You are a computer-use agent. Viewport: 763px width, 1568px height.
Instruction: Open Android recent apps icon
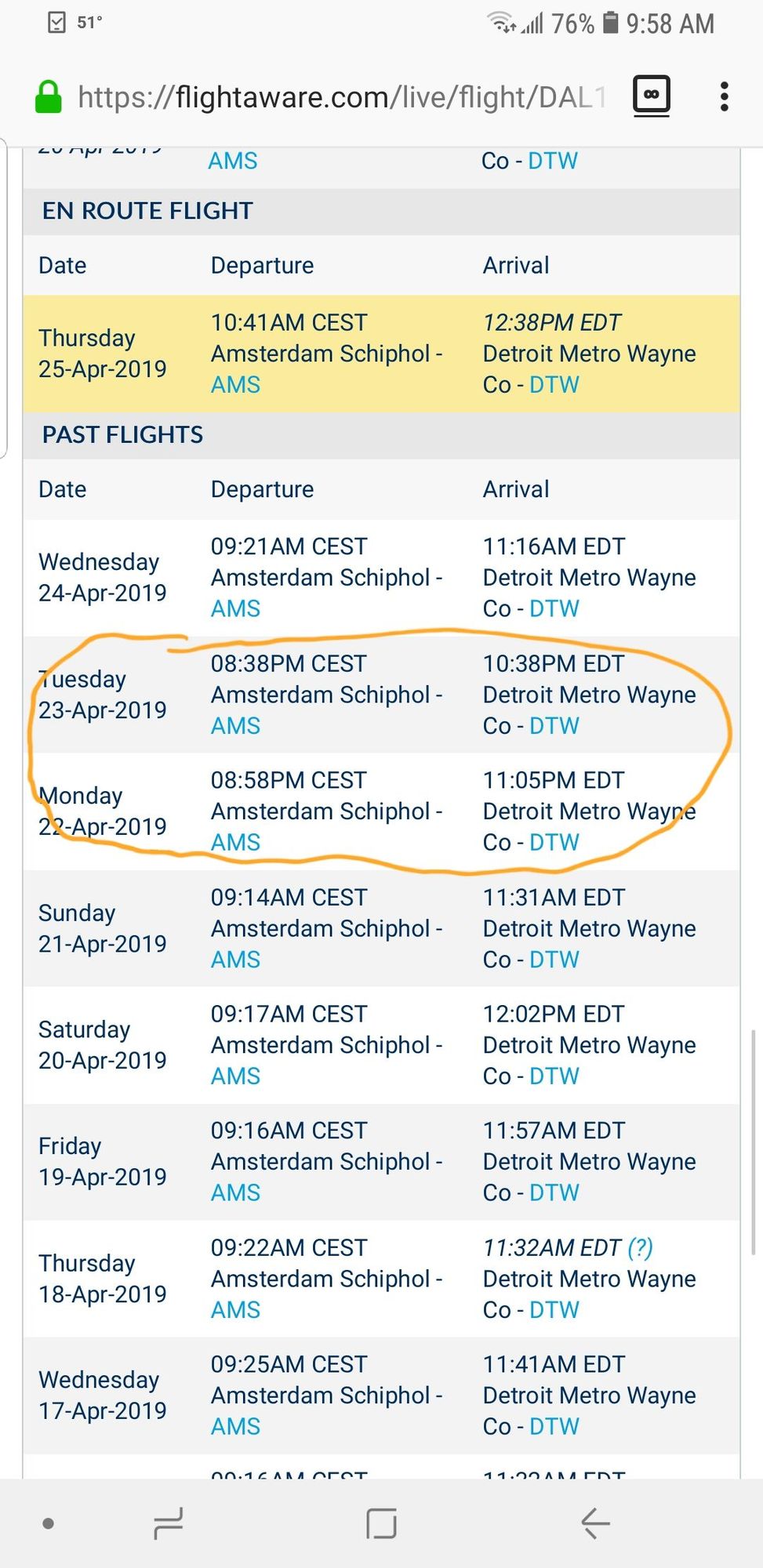click(168, 1523)
